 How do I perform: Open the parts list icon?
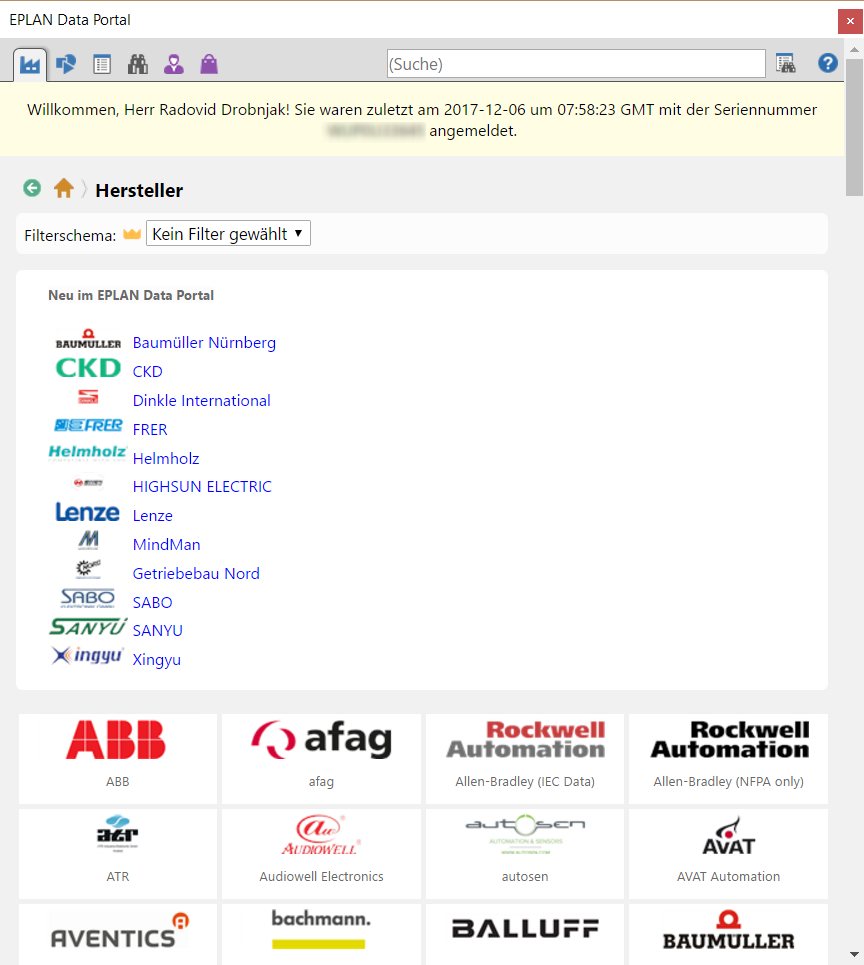pyautogui.click(x=102, y=63)
